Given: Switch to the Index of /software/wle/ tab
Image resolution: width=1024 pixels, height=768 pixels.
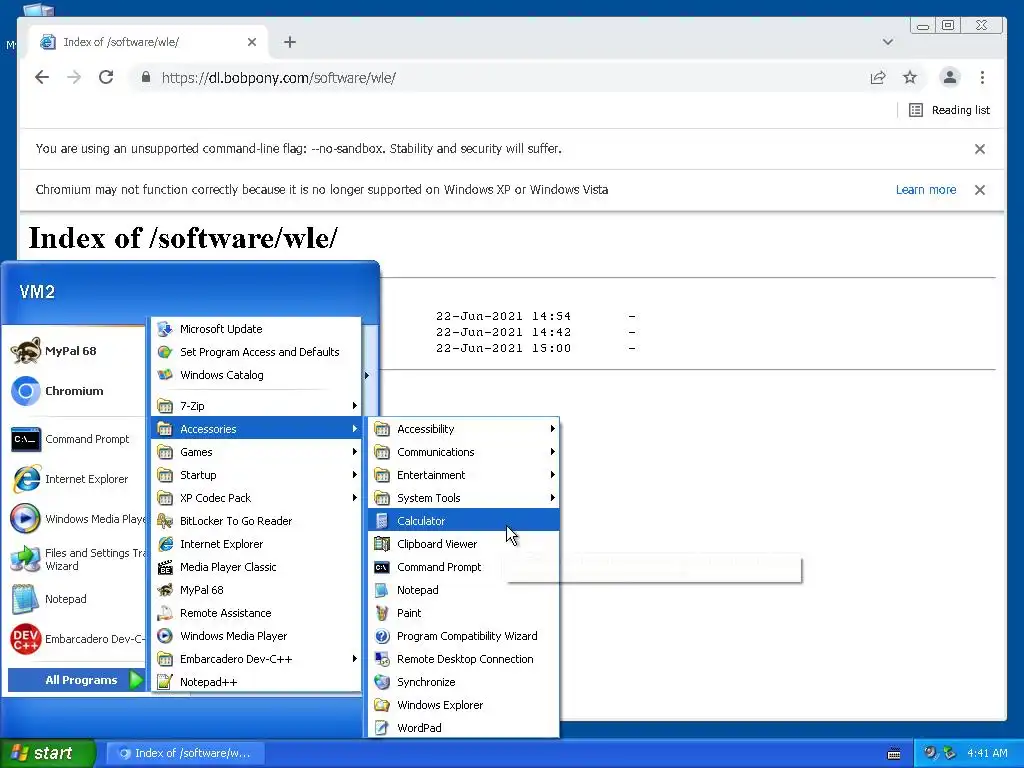Looking at the screenshot, I should tap(148, 42).
